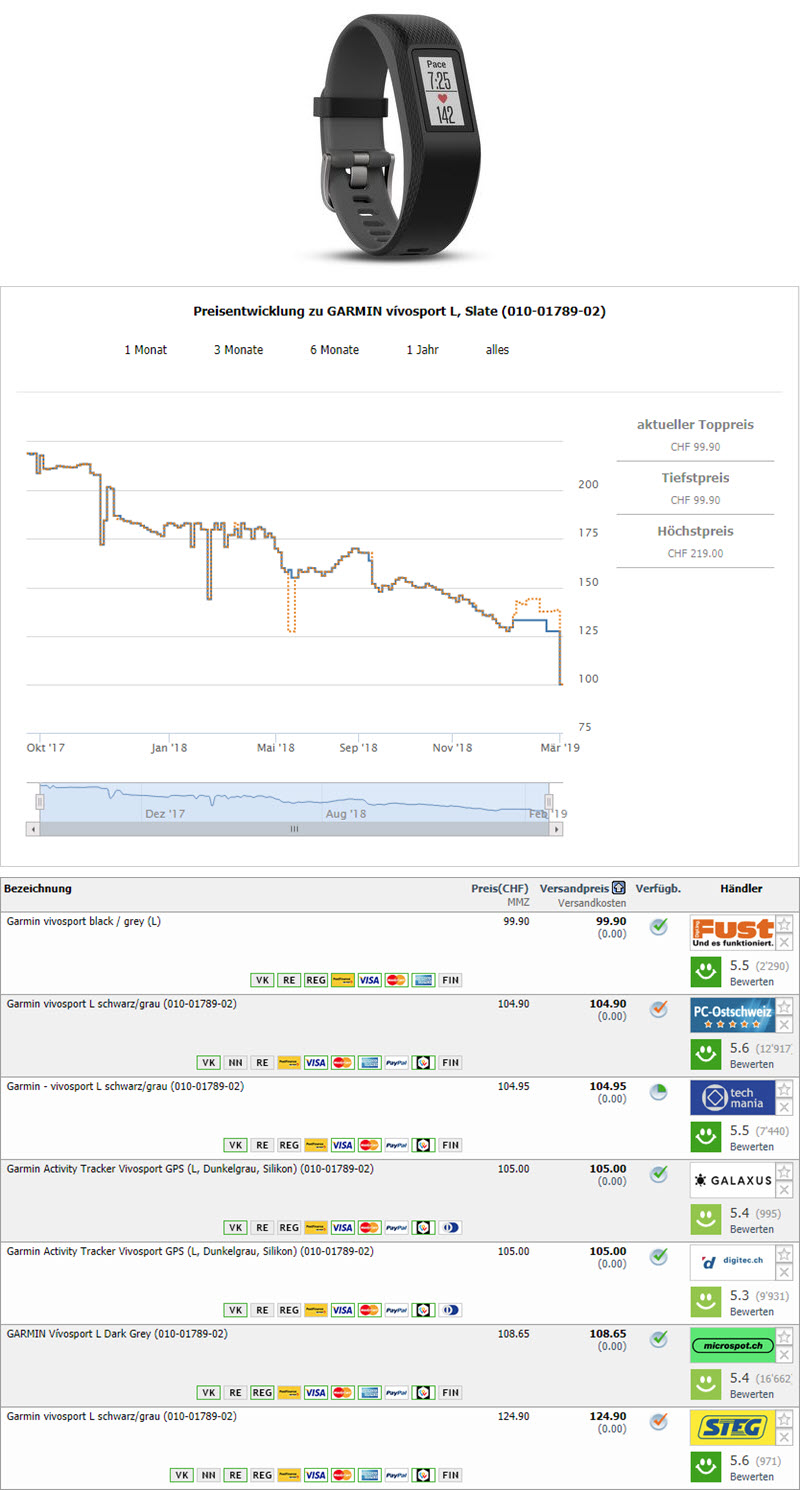Image resolution: width=800 pixels, height=1490 pixels.
Task: Show price history for 6 Monate
Action: (x=334, y=350)
